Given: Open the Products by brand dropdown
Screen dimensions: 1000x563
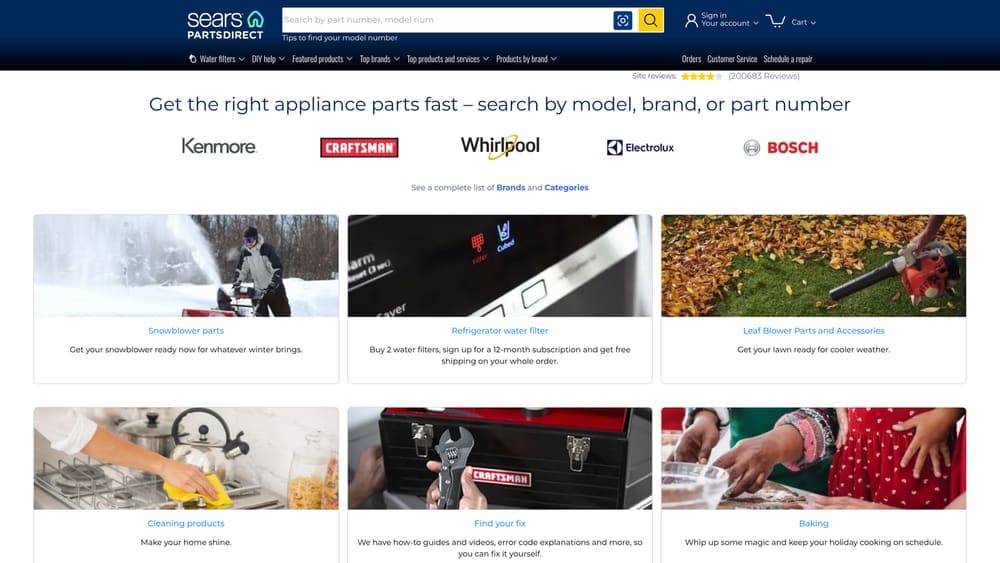Looking at the screenshot, I should coord(526,59).
